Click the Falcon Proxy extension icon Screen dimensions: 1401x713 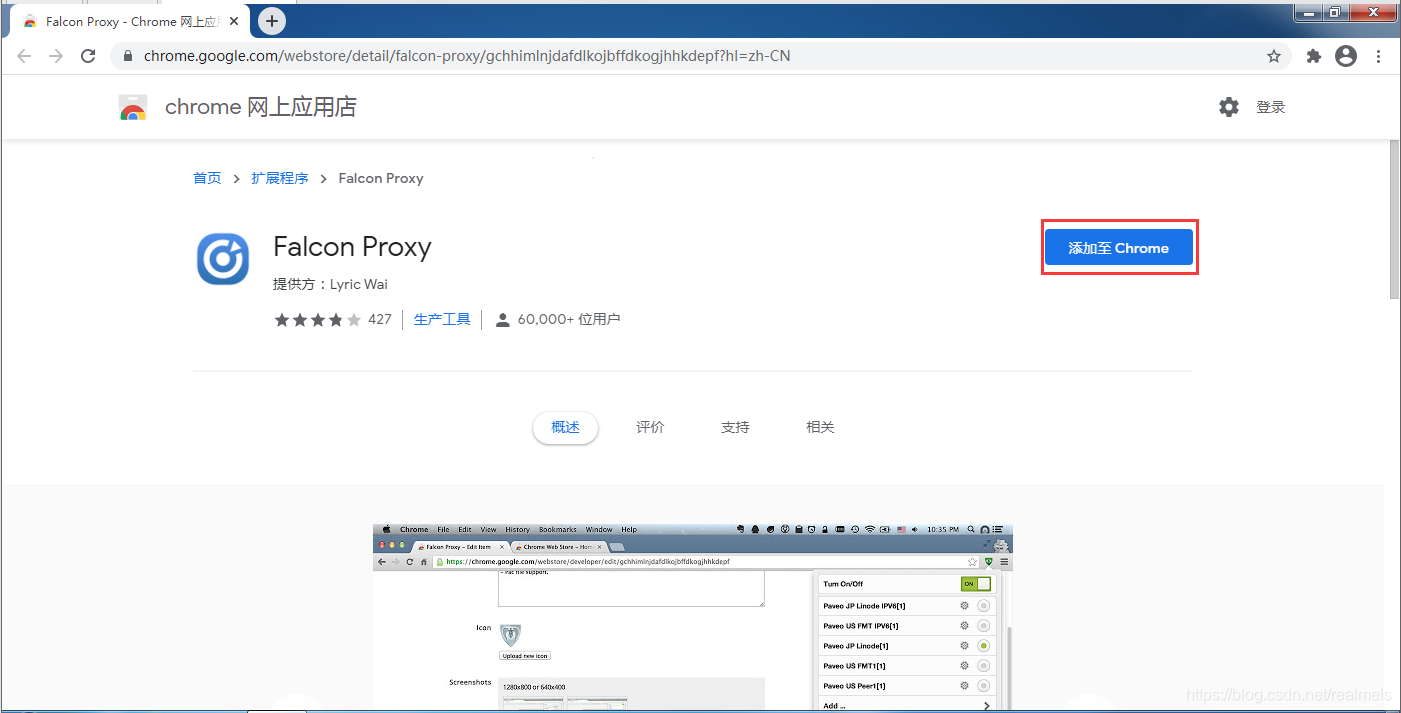point(223,259)
